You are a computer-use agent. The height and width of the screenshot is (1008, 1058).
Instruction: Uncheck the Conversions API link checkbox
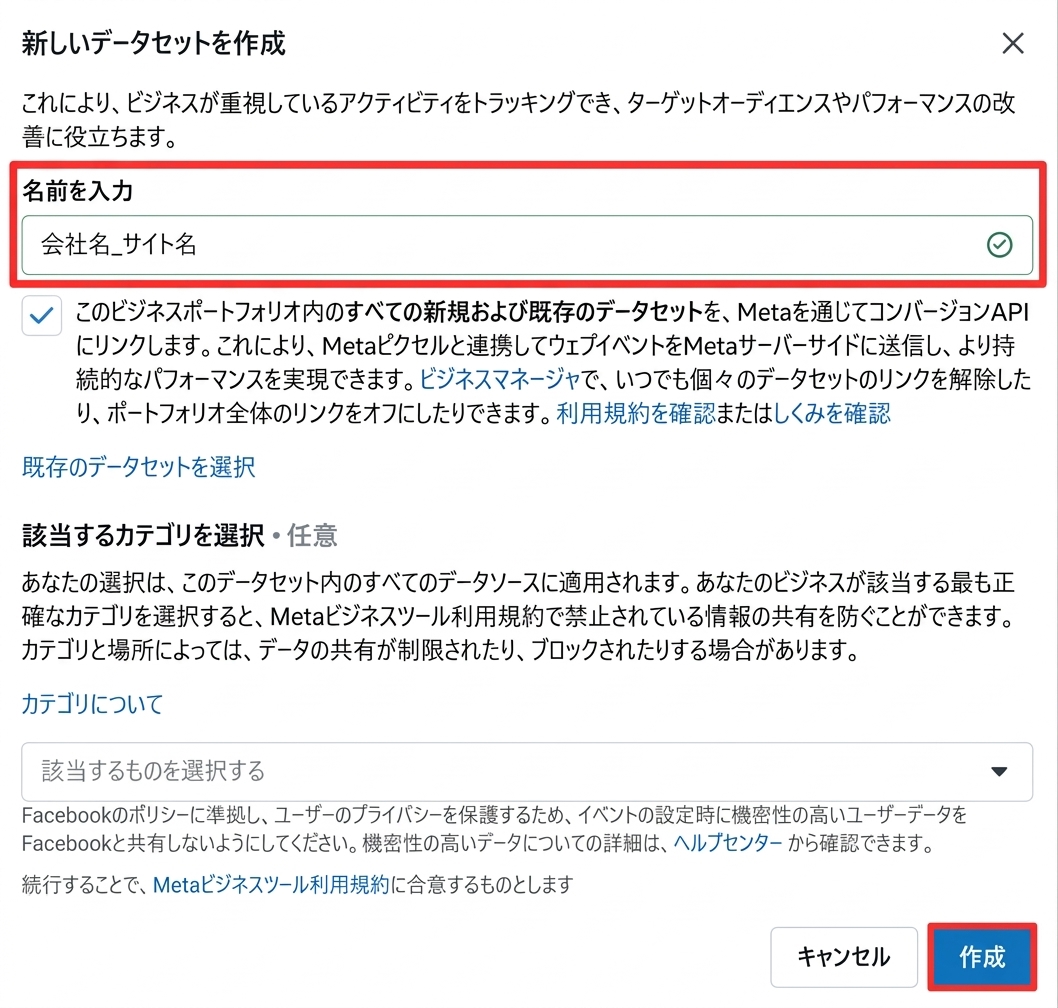(x=42, y=315)
